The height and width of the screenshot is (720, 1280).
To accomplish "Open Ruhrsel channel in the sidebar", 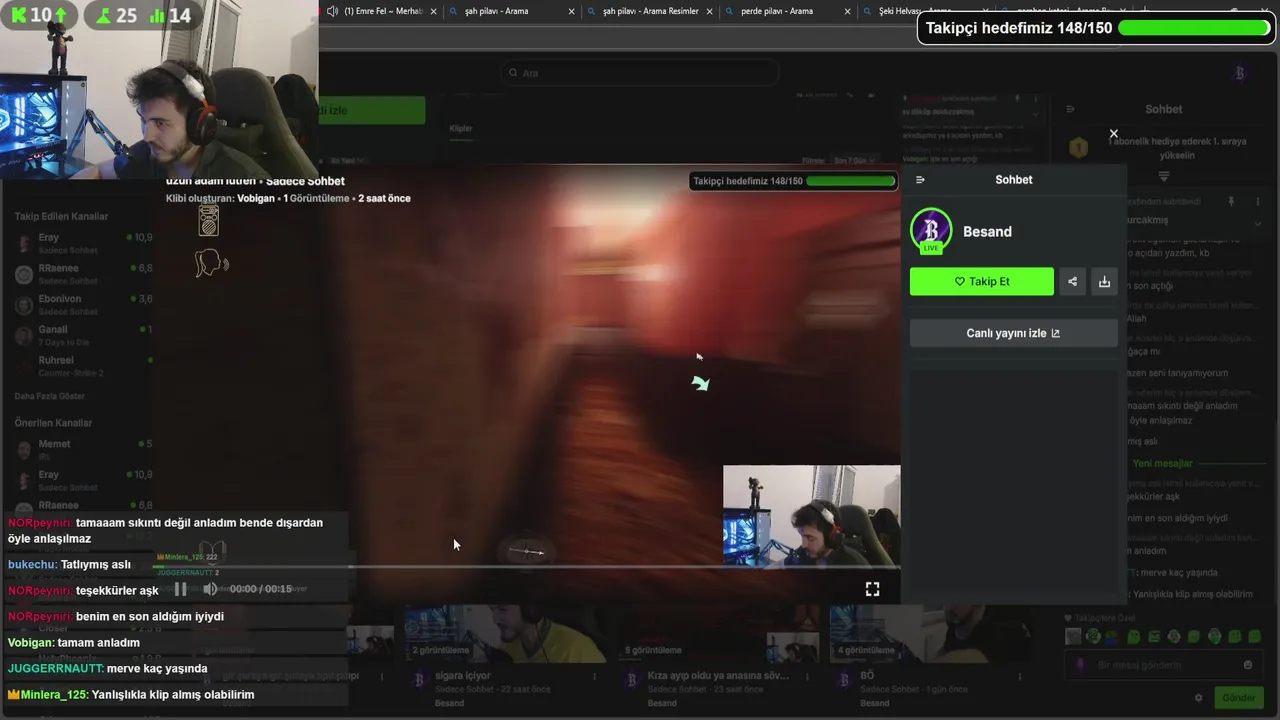I will pyautogui.click(x=84, y=366).
